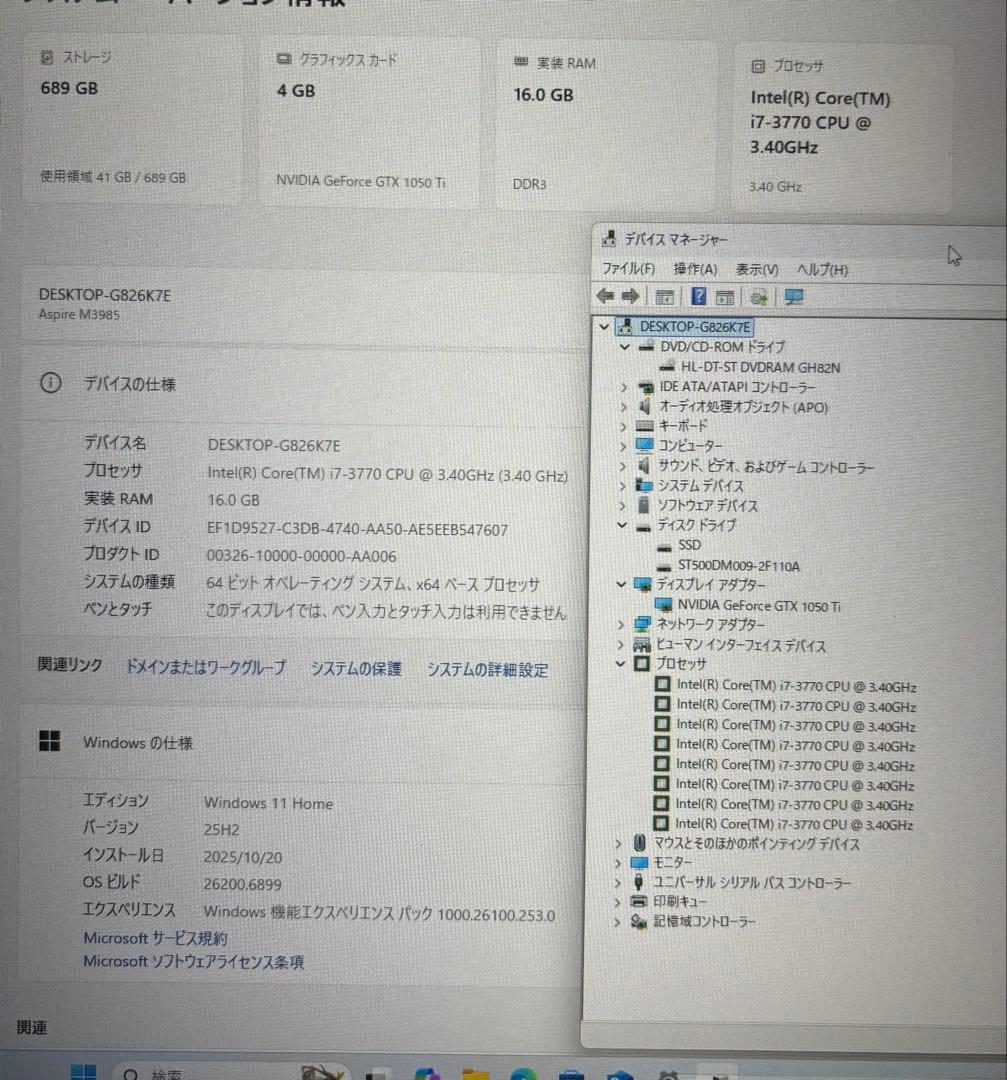This screenshot has height=1080, width=1007.
Task: Click the Windows Start button on the taskbar
Action: pyautogui.click(x=84, y=1072)
